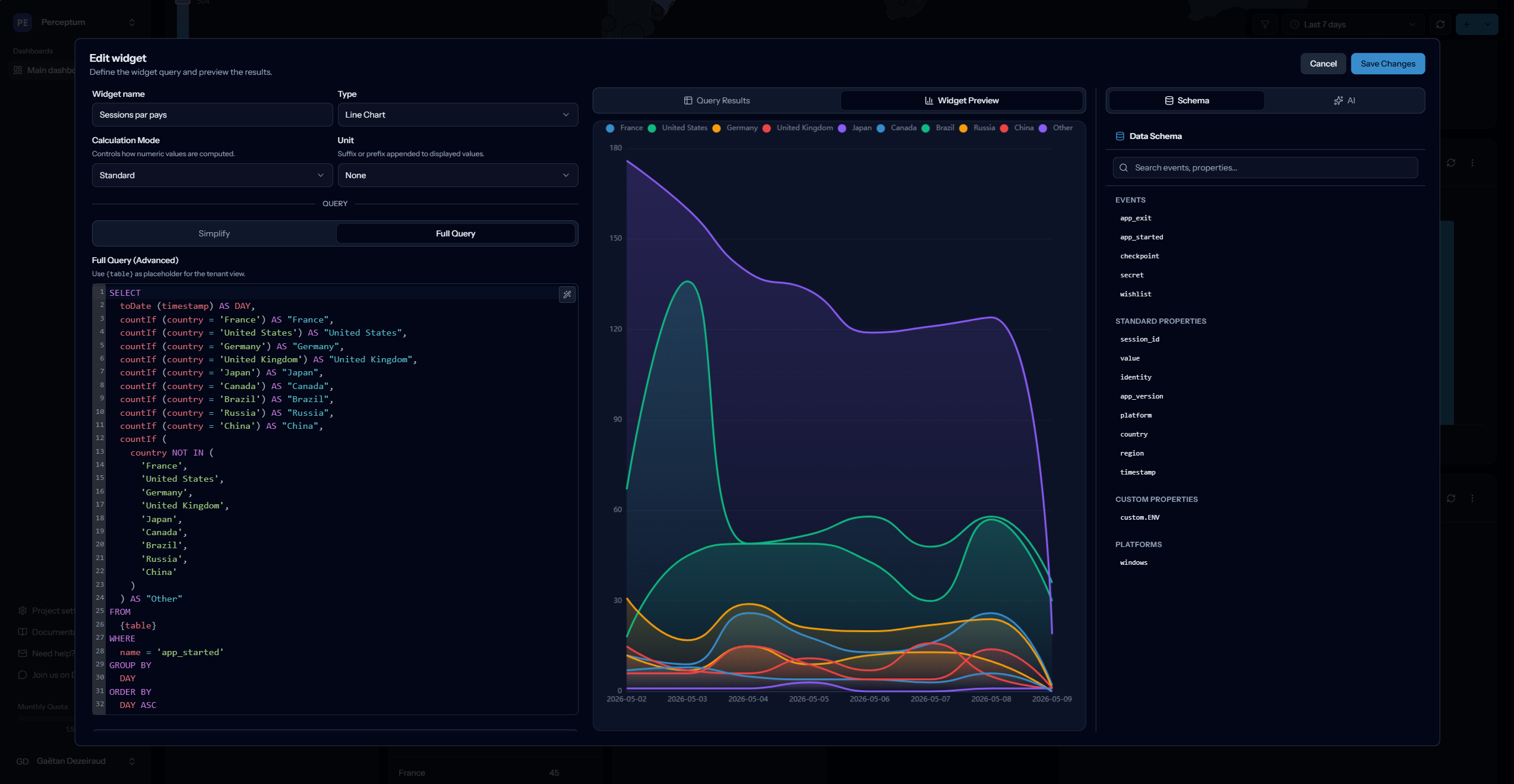1514x784 pixels.
Task: Click the Search events, properties field
Action: click(x=1265, y=167)
